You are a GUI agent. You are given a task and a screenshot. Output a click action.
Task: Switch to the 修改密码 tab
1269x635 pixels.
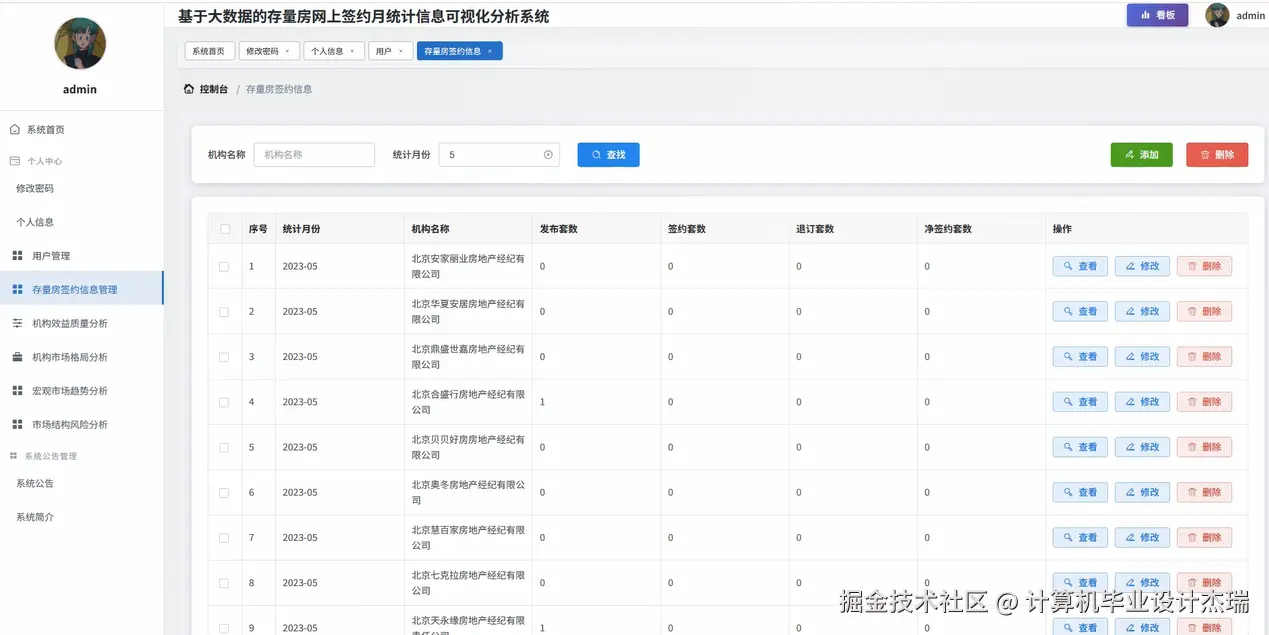(x=264, y=49)
